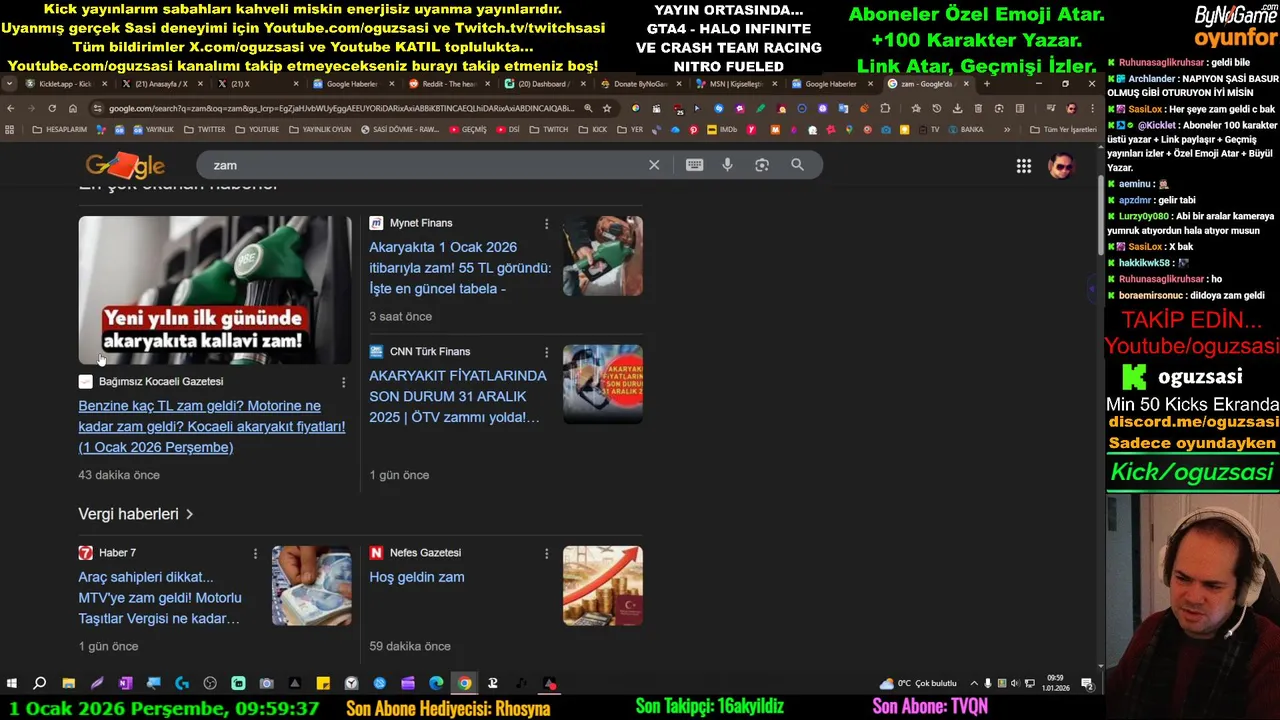Go to the browser home page
Image resolution: width=1280 pixels, height=720 pixels.
tap(72, 108)
